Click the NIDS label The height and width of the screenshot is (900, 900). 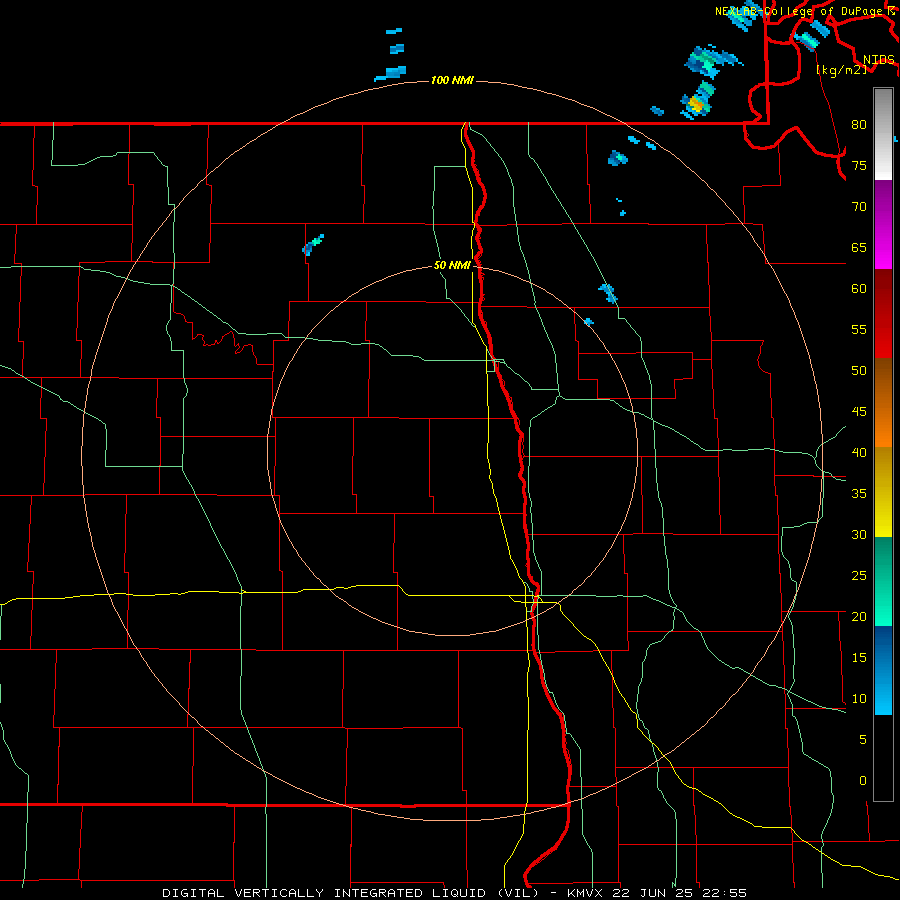pos(878,59)
